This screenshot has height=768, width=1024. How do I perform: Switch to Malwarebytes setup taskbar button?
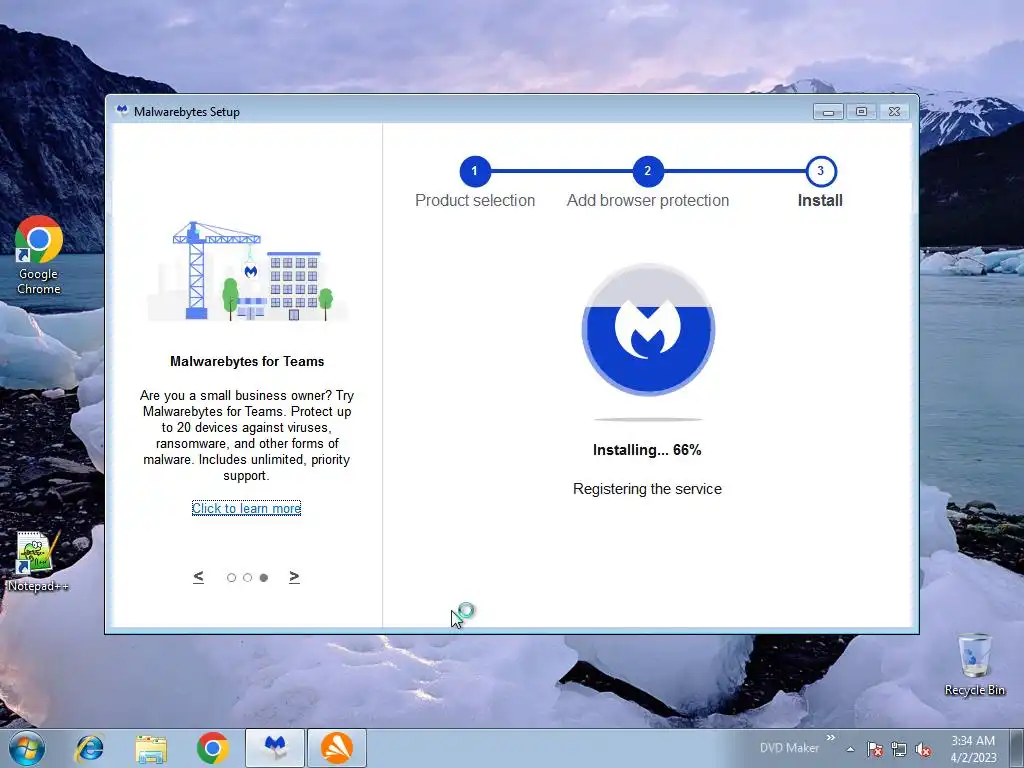pyautogui.click(x=275, y=748)
